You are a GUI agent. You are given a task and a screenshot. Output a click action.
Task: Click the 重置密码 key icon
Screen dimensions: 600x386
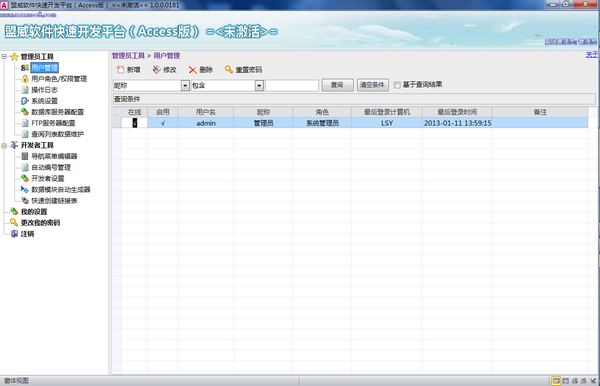point(228,69)
